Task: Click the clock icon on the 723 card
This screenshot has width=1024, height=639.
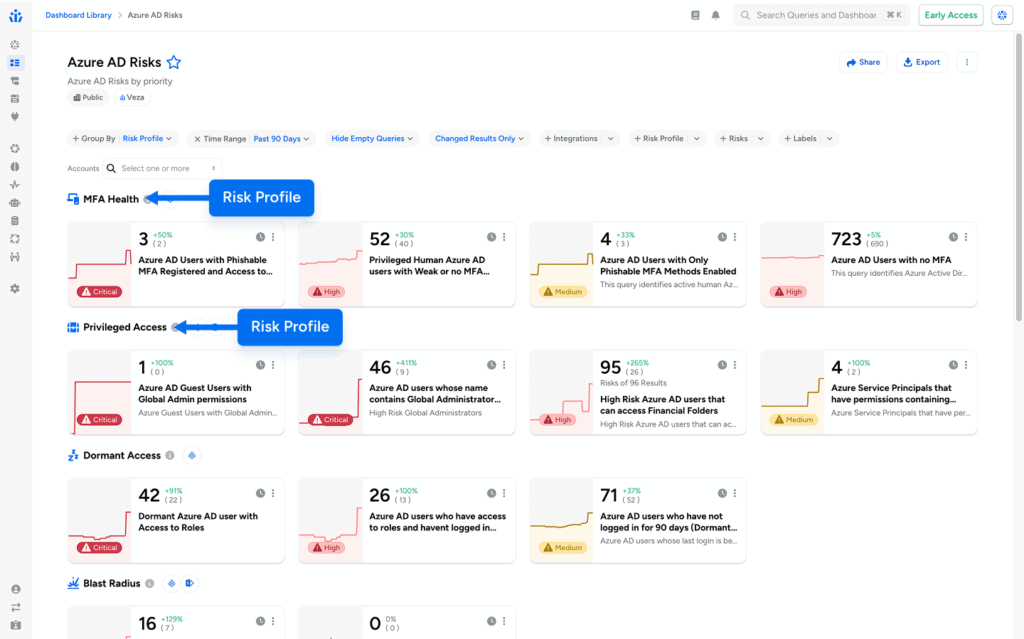Action: point(952,237)
